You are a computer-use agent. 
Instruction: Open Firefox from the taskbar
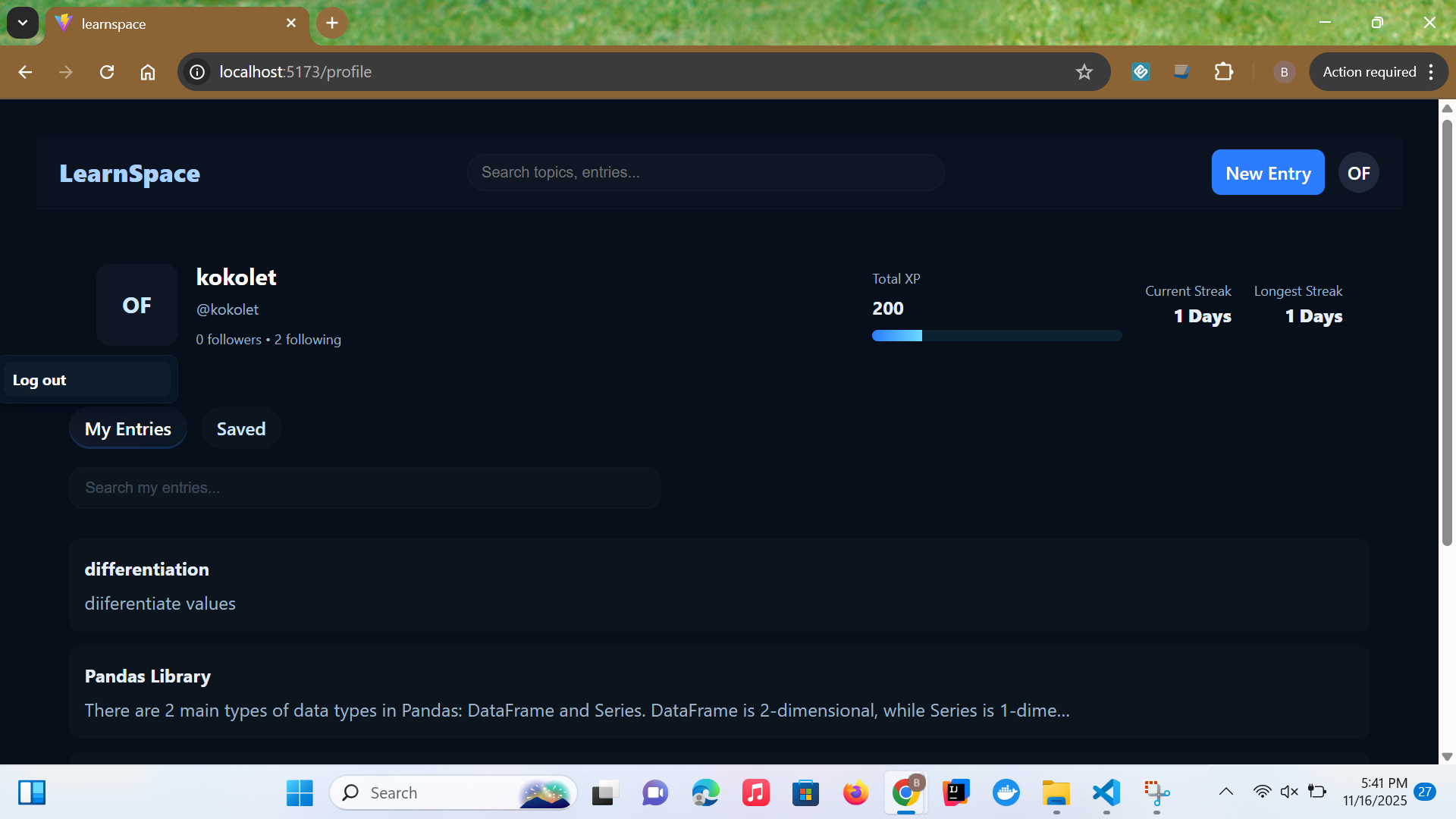[x=855, y=793]
